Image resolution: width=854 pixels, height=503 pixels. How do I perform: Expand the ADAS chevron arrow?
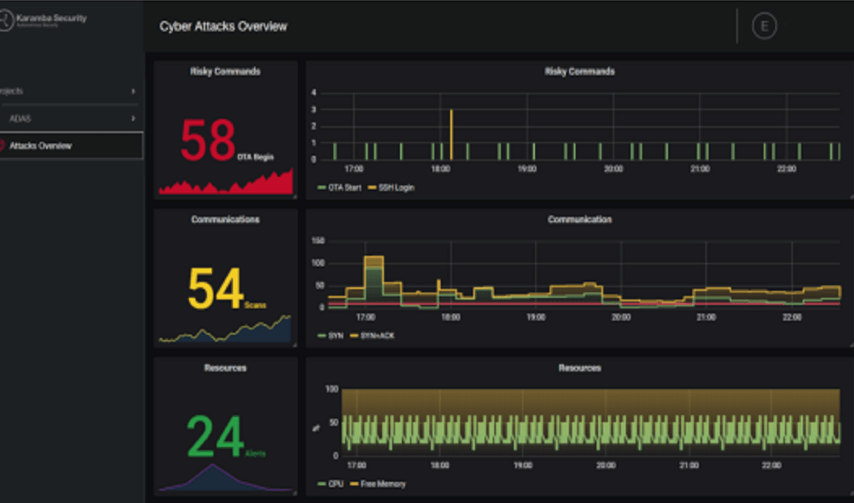coord(133,118)
